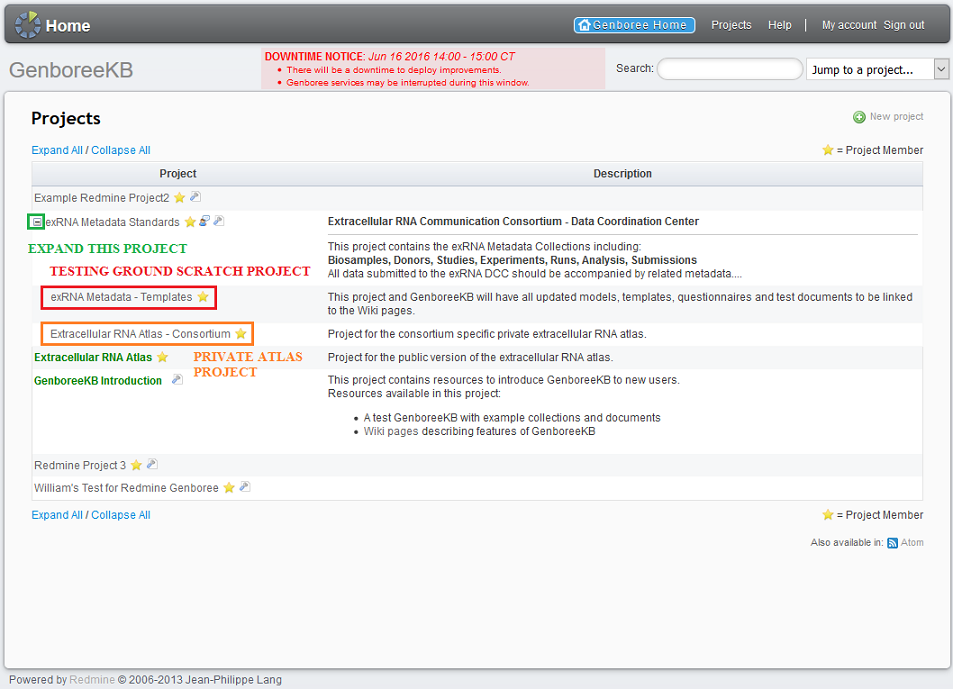Viewport: 953px width, 689px height.
Task: Click the Genboree logo next to Home
Action: pyautogui.click(x=27, y=25)
